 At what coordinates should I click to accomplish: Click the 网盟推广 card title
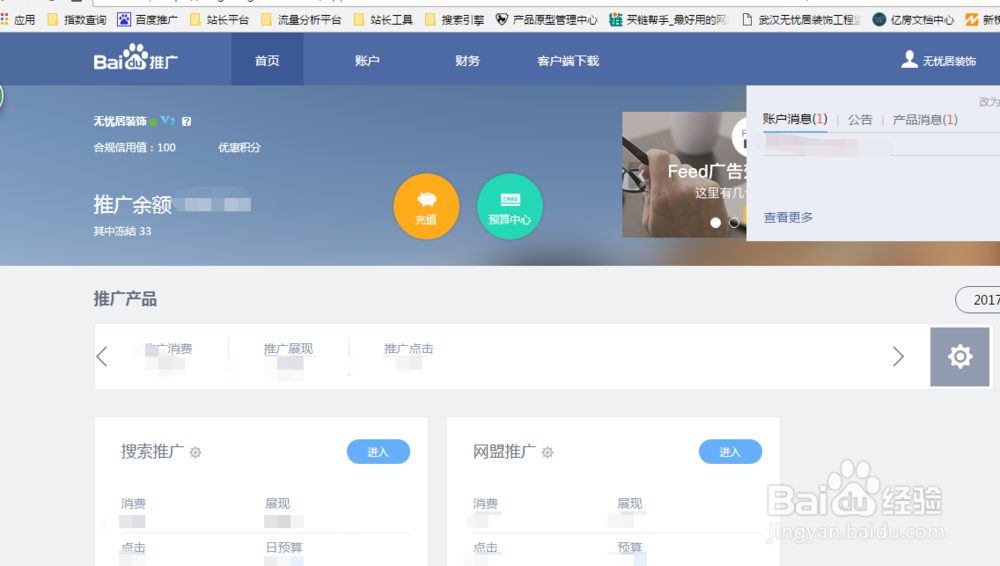point(504,452)
